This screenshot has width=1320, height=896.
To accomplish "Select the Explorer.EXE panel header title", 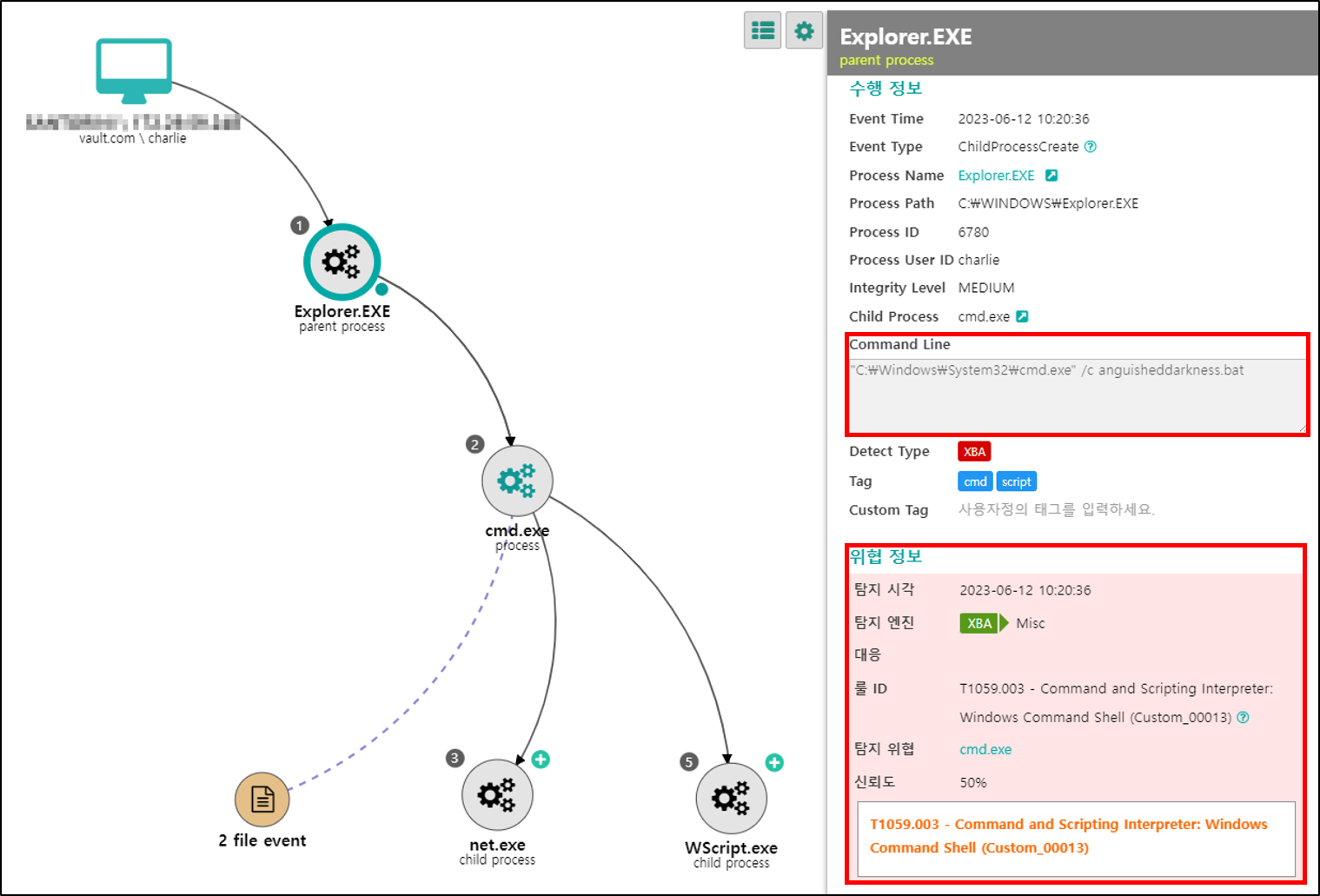I will [905, 37].
